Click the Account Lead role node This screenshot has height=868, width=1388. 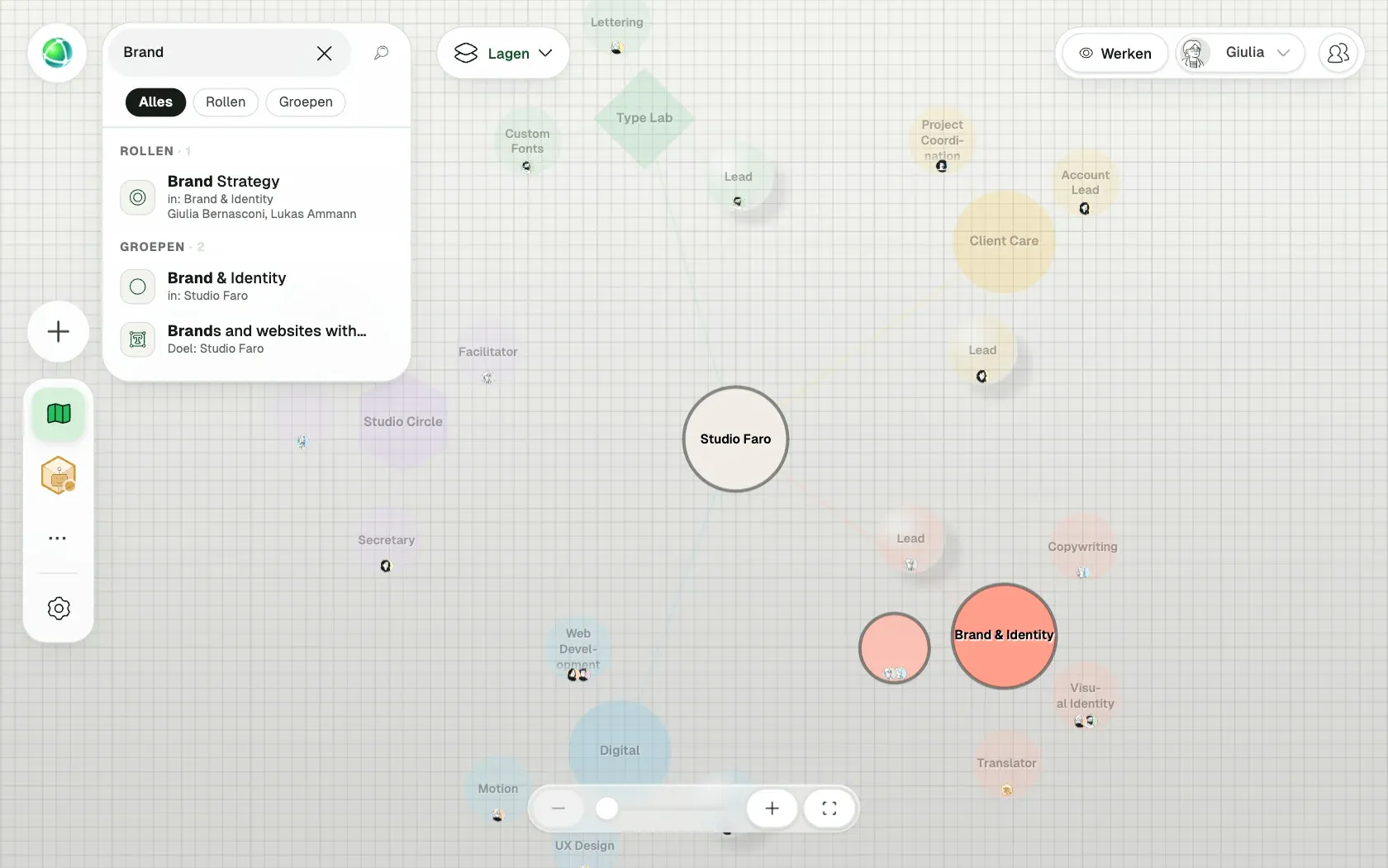point(1085,183)
